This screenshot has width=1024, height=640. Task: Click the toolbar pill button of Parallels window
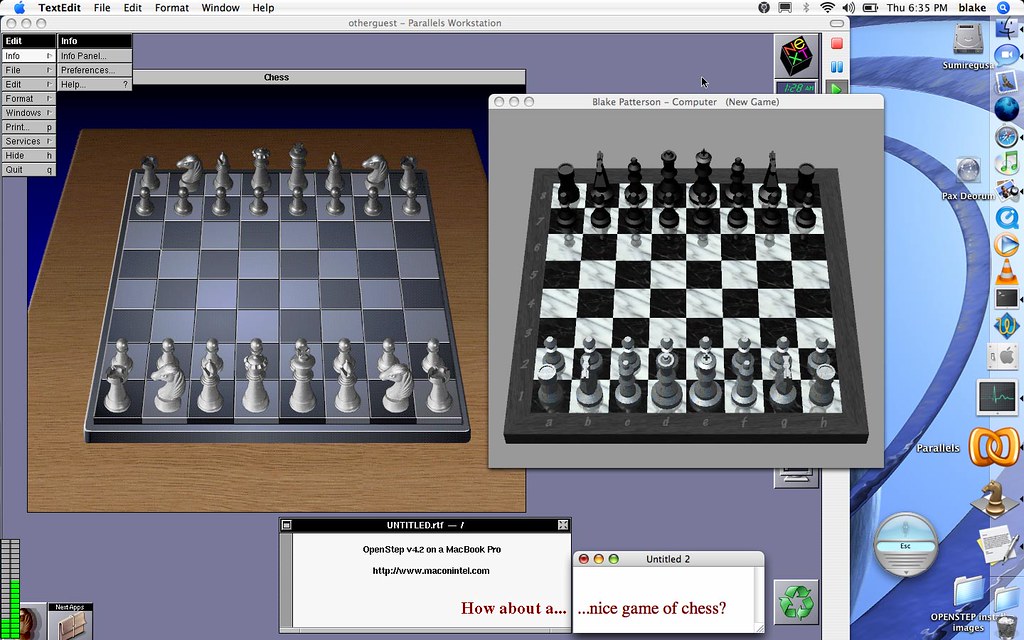click(837, 24)
